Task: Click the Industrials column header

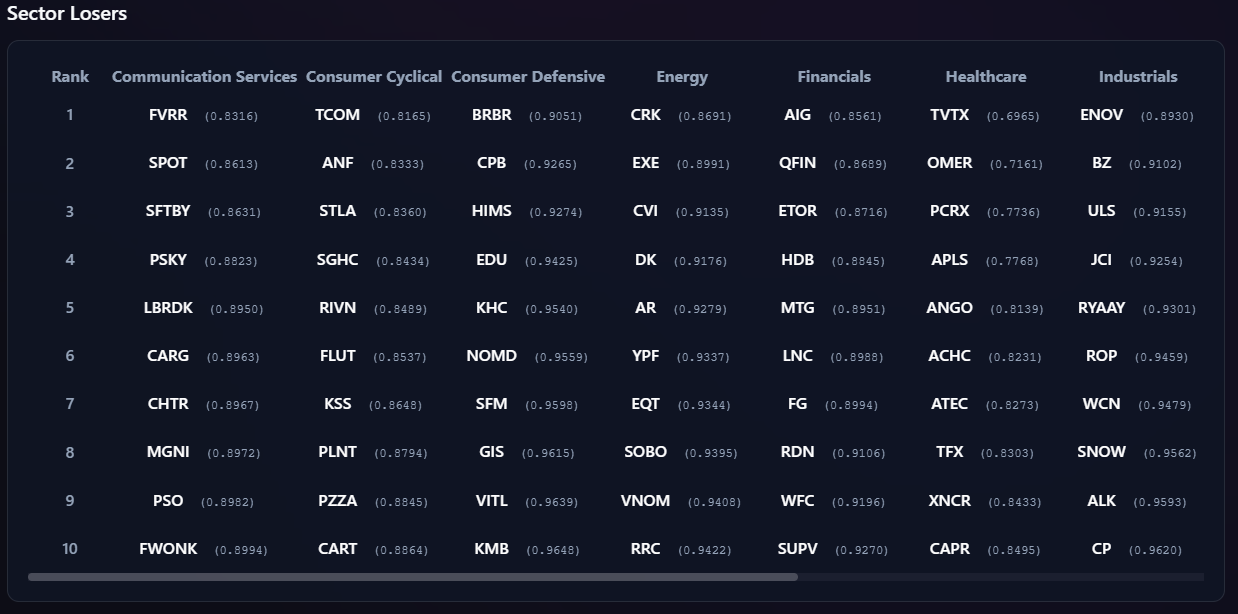Action: pos(1138,77)
